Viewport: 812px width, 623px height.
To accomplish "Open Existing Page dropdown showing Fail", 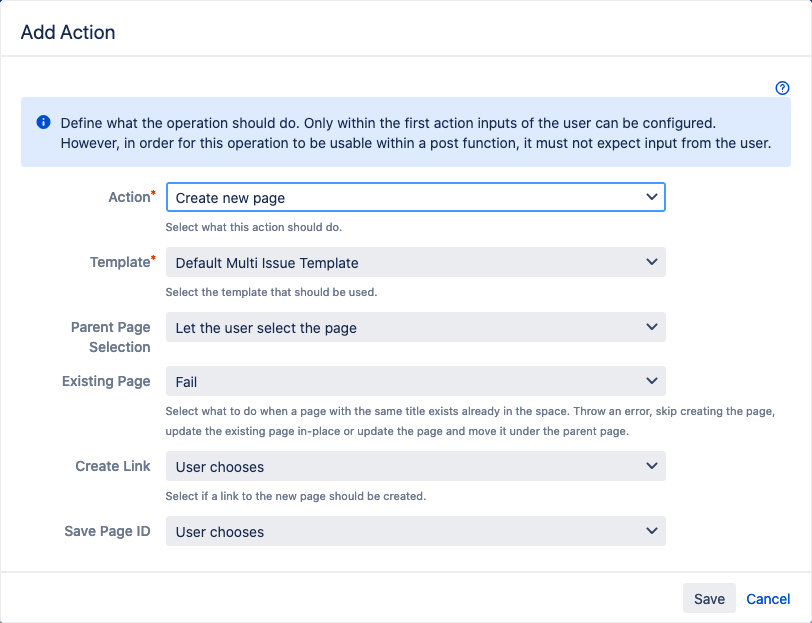I will [415, 381].
